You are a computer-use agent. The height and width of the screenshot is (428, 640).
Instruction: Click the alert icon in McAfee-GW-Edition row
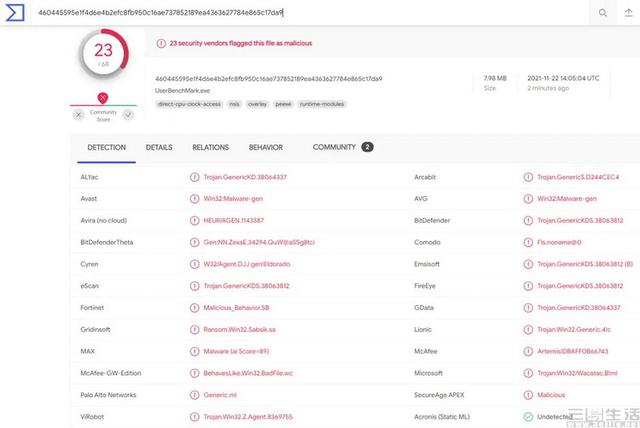pos(195,373)
